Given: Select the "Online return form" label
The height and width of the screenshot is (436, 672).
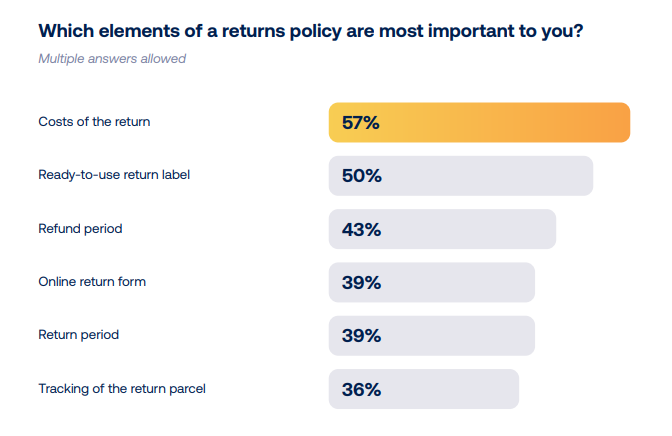Looking at the screenshot, I should point(92,281).
